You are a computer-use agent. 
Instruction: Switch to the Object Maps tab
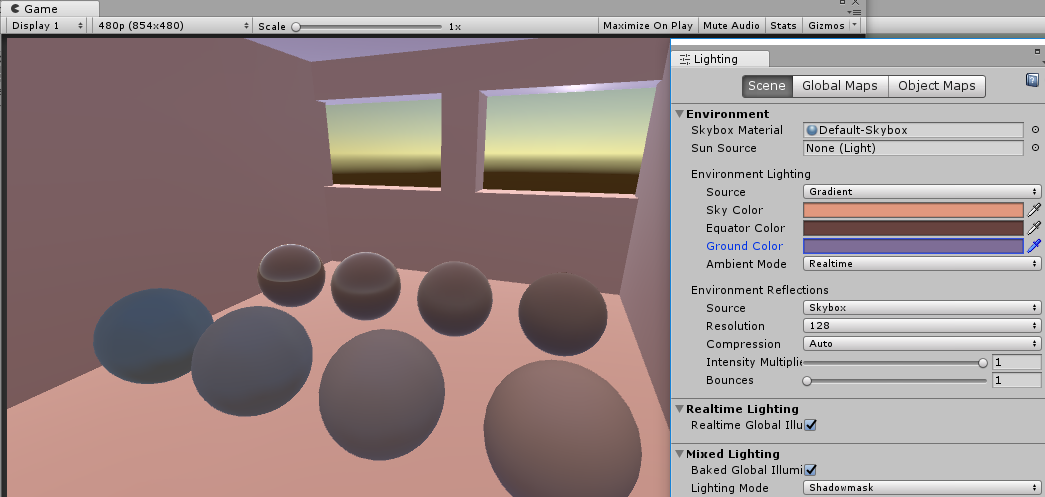[936, 86]
